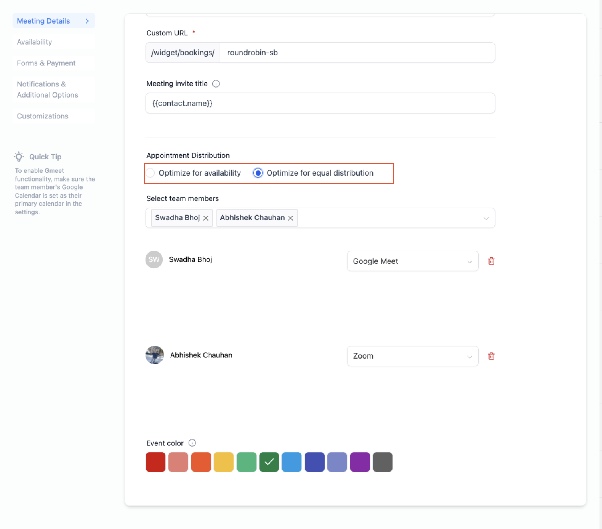Click info icon next to Event color
Screen dimensions: 602x529
pos(192,443)
